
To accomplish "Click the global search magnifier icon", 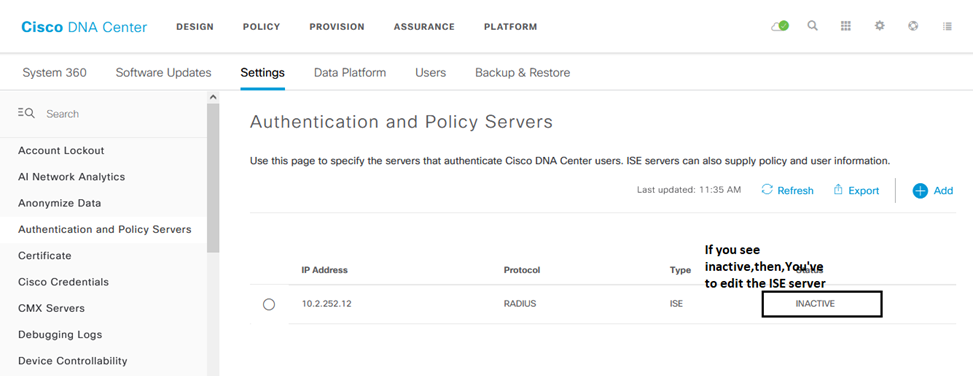I will 812,26.
